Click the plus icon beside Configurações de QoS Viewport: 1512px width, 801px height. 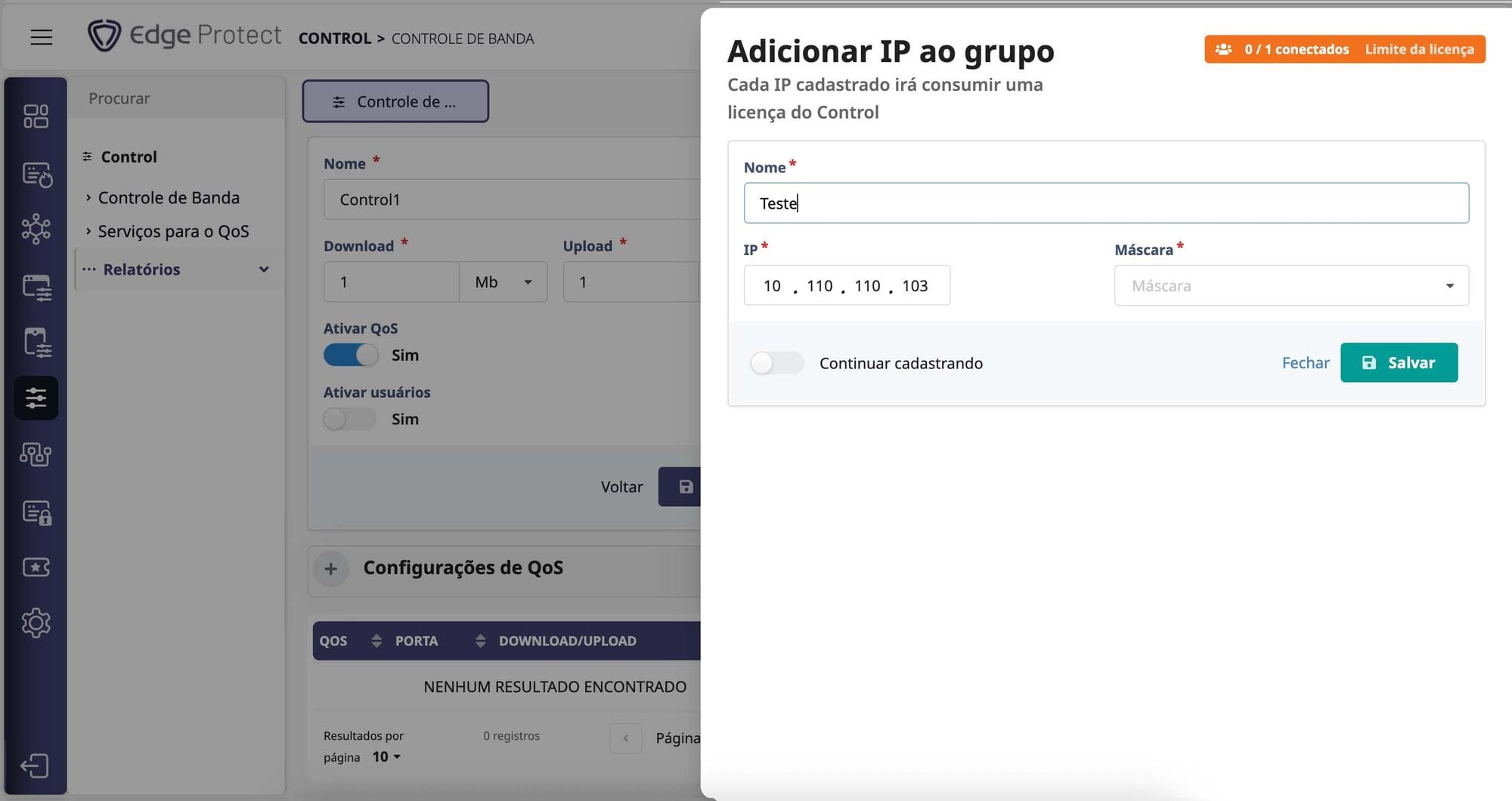click(x=331, y=569)
